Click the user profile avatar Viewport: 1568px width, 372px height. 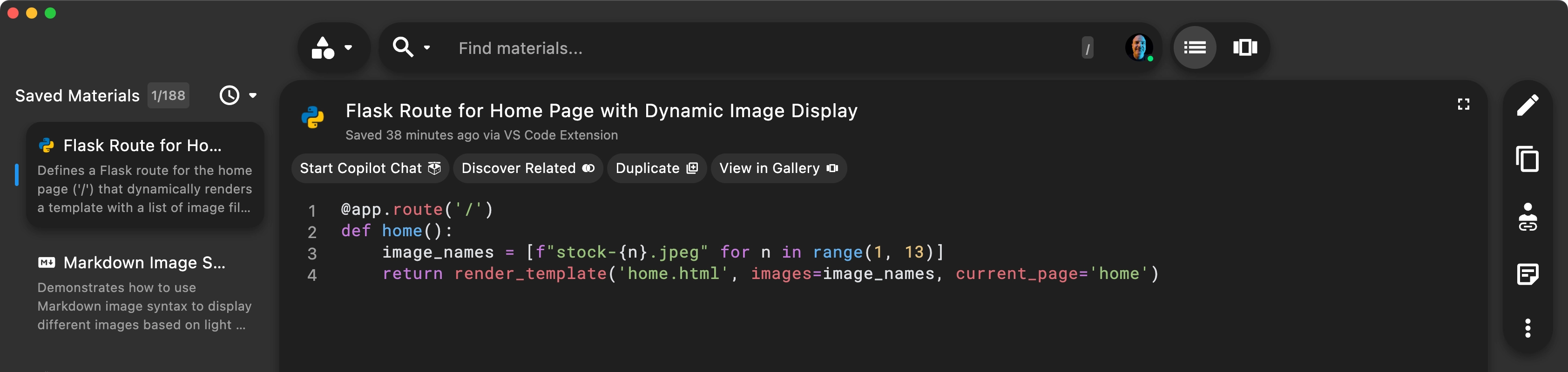[1138, 47]
